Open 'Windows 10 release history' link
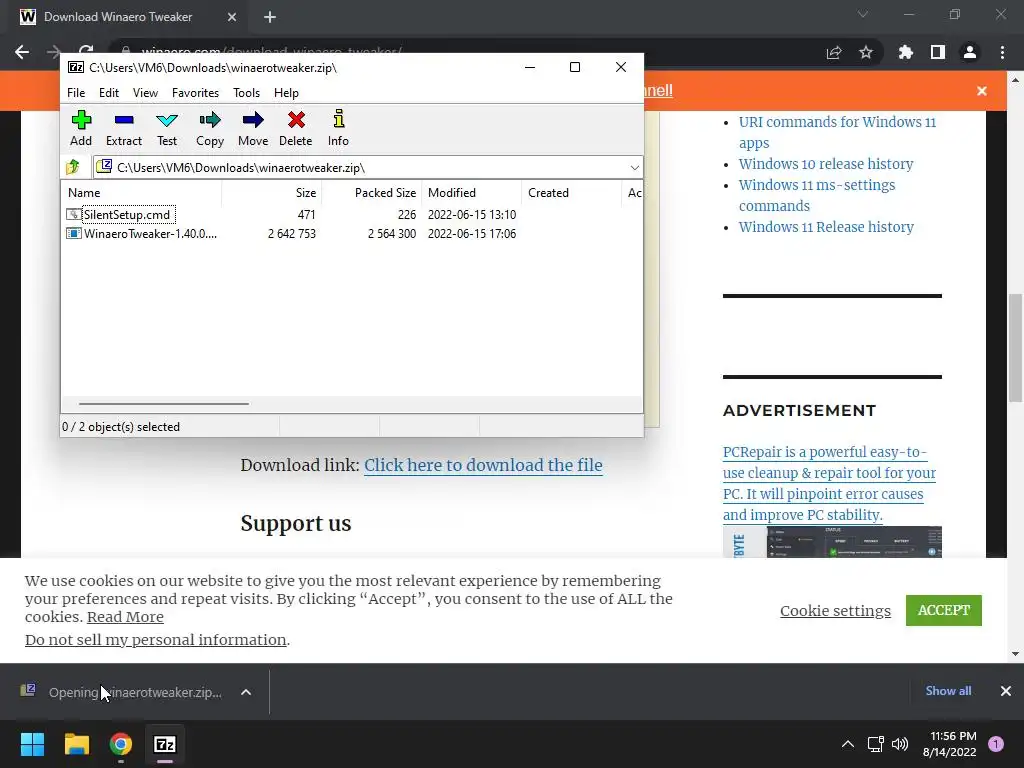The width and height of the screenshot is (1024, 768). click(825, 164)
